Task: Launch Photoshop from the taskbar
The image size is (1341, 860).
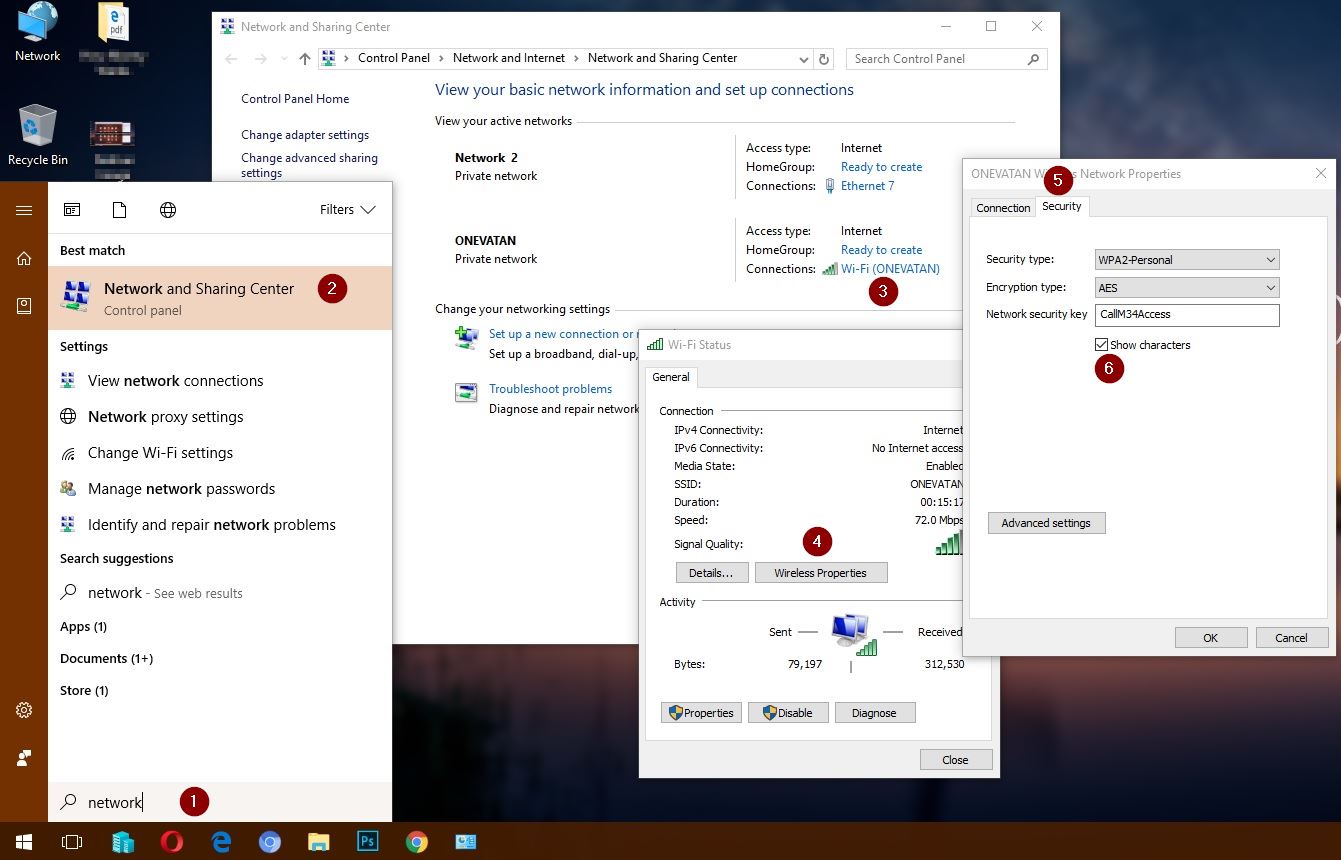Action: (367, 842)
